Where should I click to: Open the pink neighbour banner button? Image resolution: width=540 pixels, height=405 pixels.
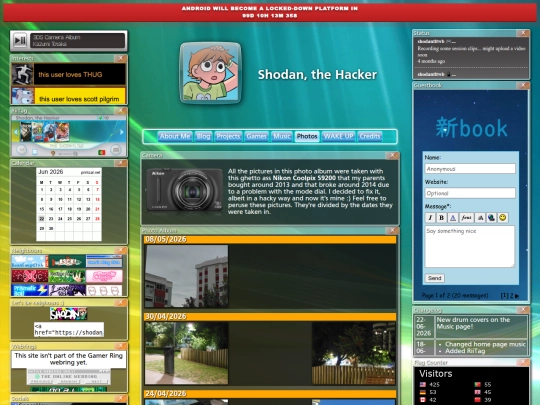tap(104, 276)
